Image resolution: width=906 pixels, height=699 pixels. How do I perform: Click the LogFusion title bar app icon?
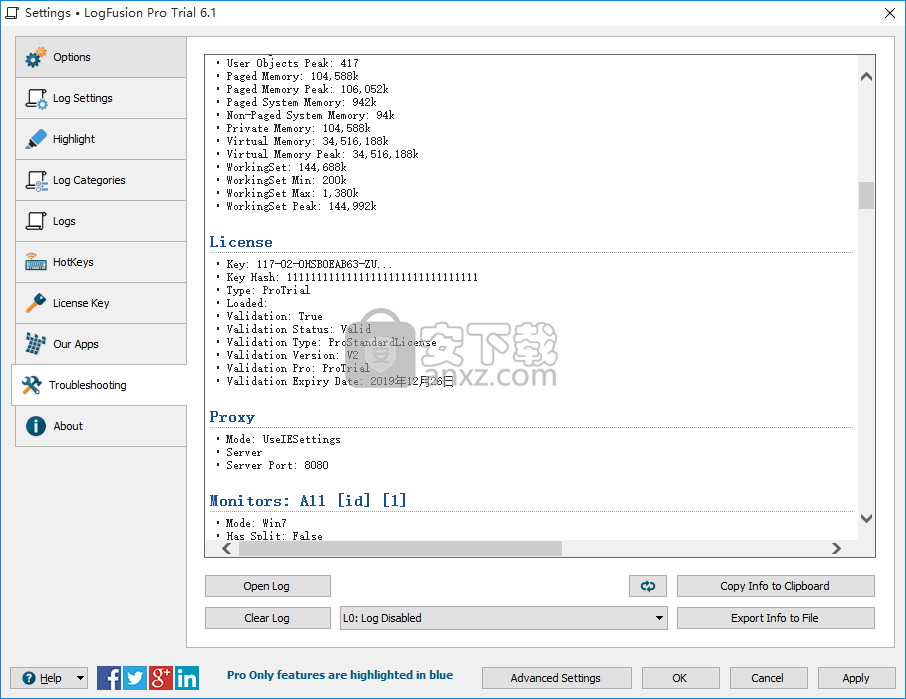coord(12,13)
